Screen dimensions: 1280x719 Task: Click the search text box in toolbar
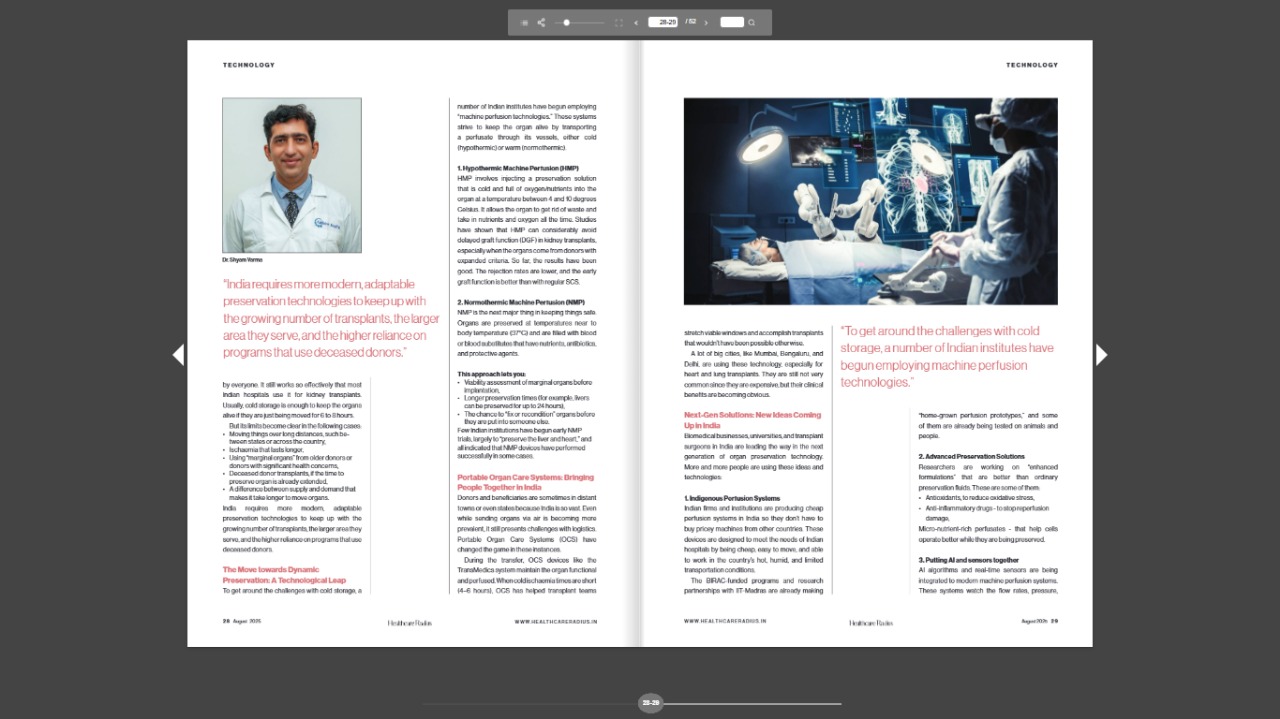[x=731, y=22]
